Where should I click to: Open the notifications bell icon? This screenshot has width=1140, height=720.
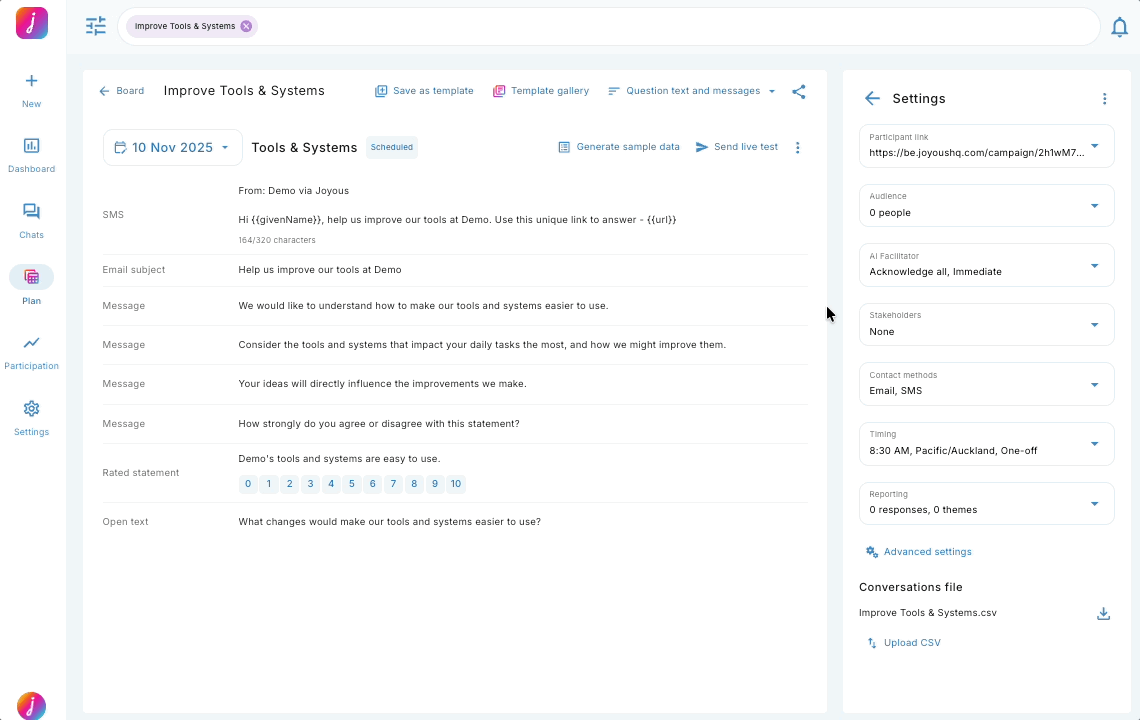point(1119,27)
